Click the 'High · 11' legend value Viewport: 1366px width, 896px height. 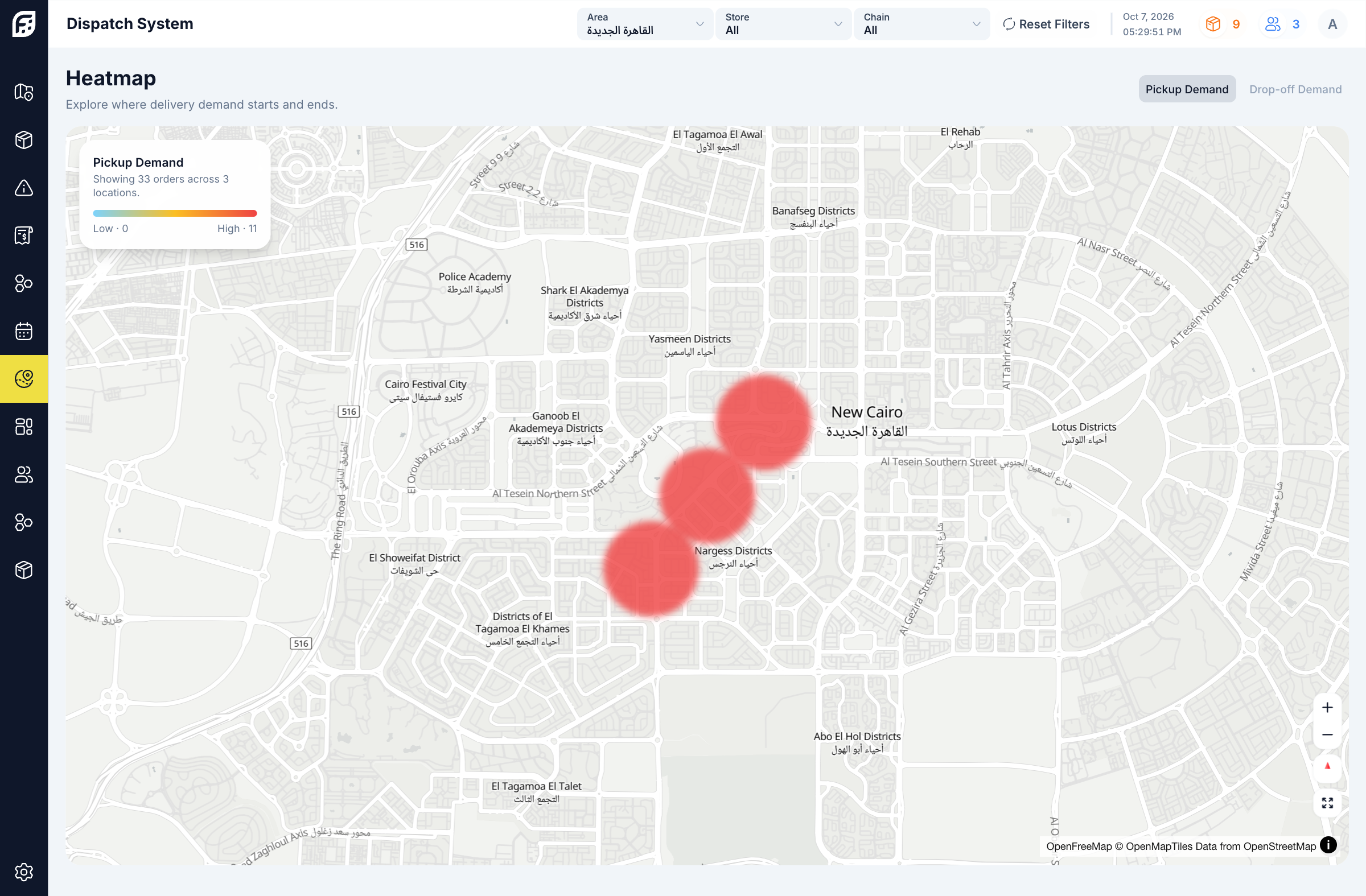point(236,228)
